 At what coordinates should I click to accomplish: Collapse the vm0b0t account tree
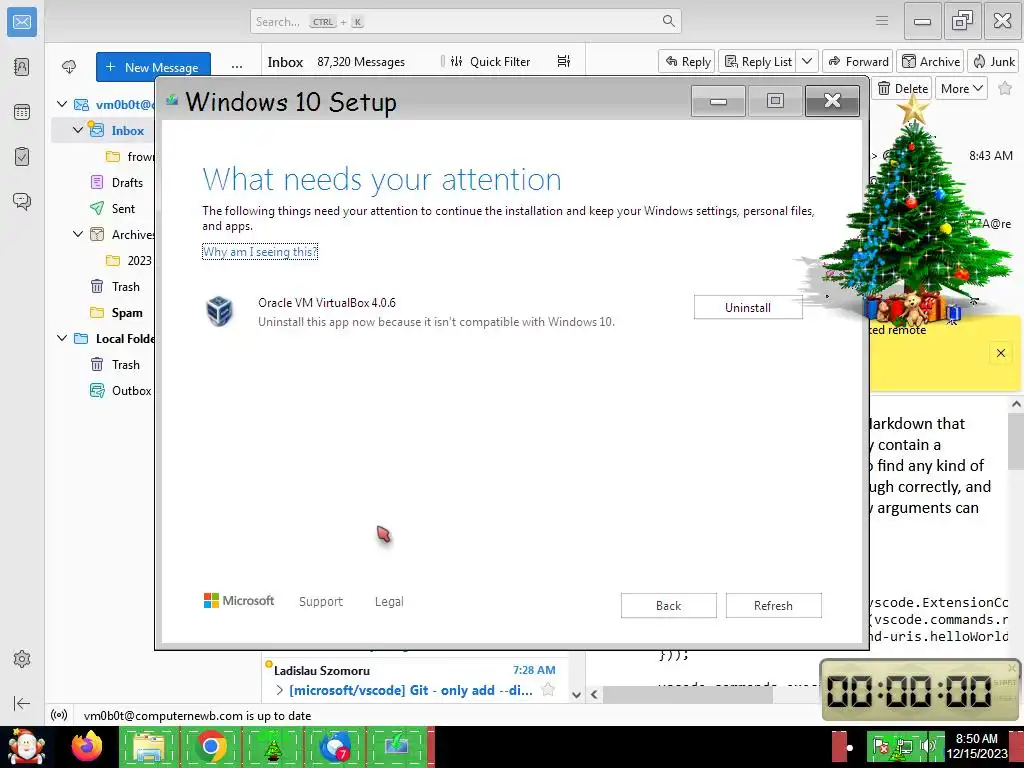(62, 104)
